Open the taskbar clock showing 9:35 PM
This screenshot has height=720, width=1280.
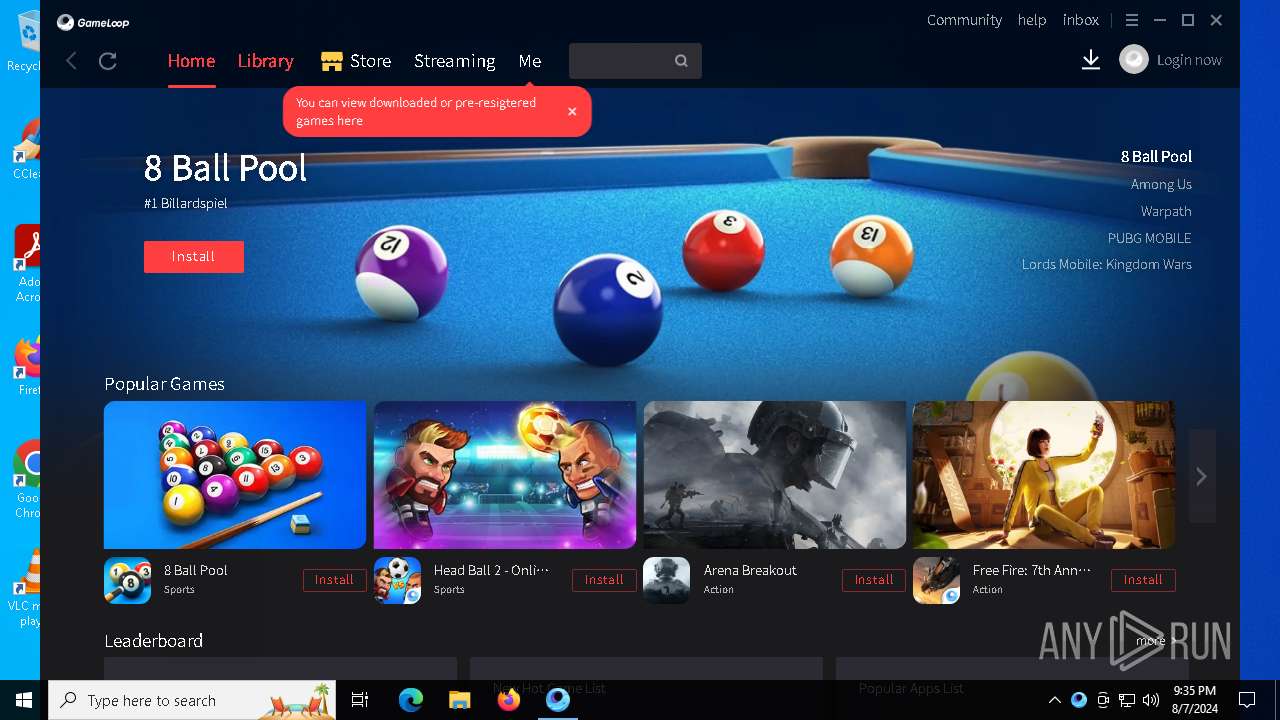pos(1194,700)
